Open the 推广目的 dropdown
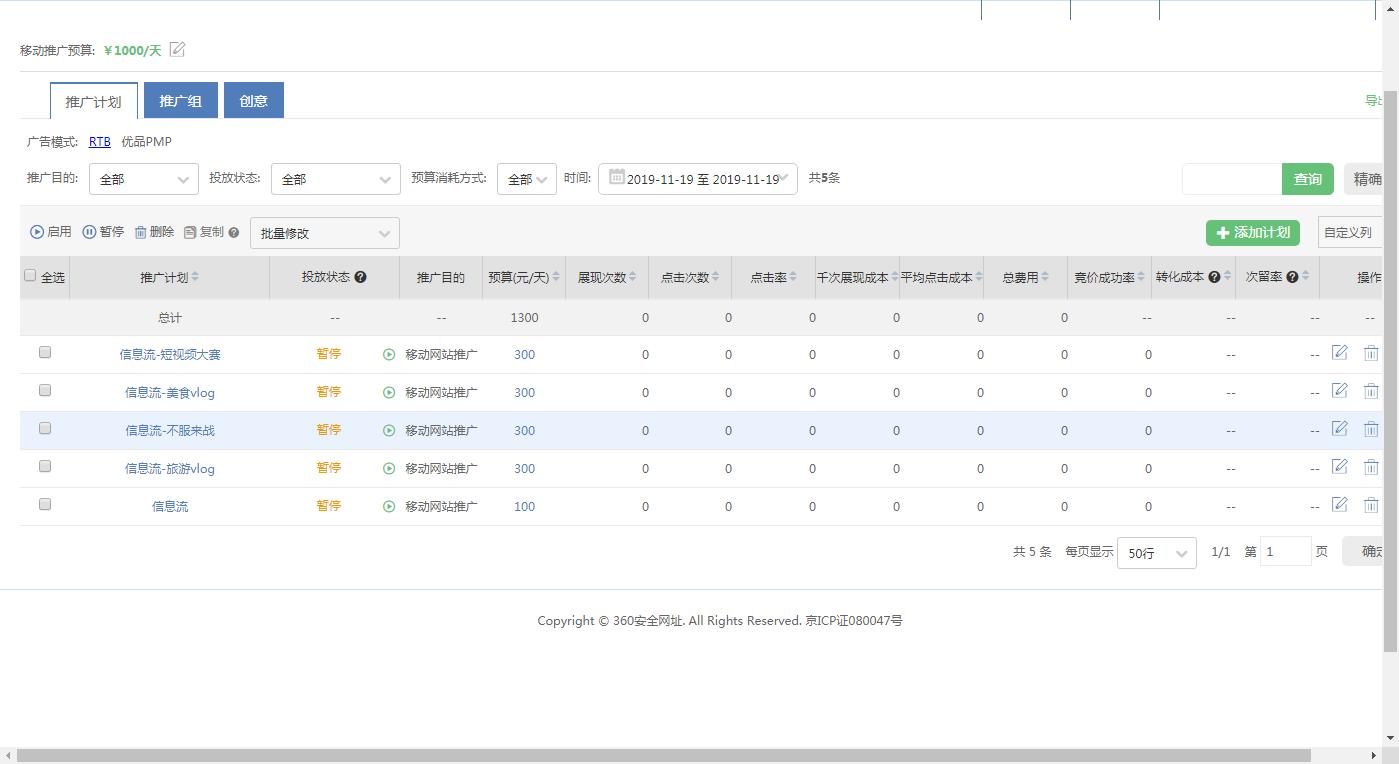This screenshot has height=764, width=1399. [x=143, y=179]
